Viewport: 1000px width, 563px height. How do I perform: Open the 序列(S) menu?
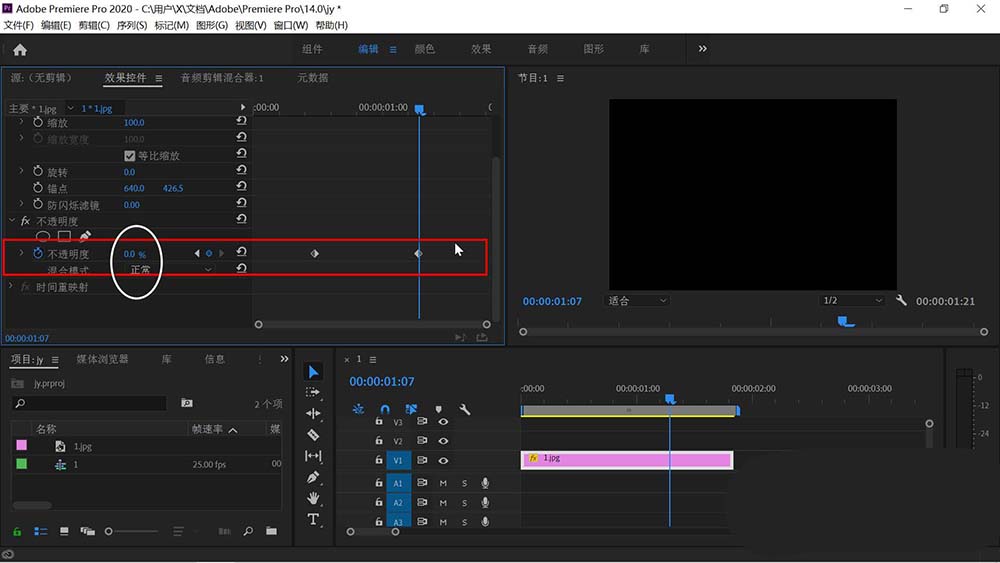pyautogui.click(x=131, y=25)
